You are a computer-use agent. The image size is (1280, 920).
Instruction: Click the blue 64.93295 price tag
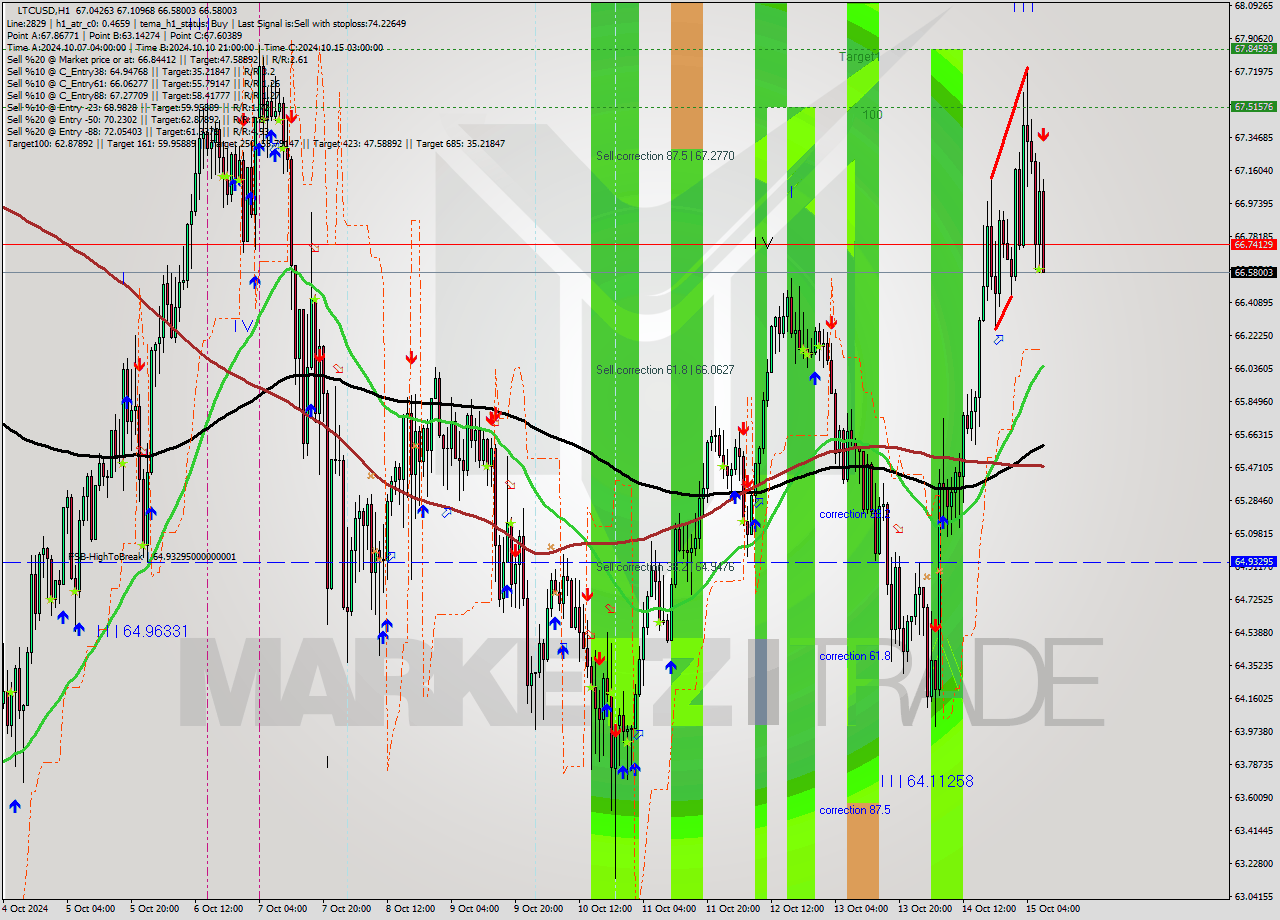click(x=1253, y=562)
